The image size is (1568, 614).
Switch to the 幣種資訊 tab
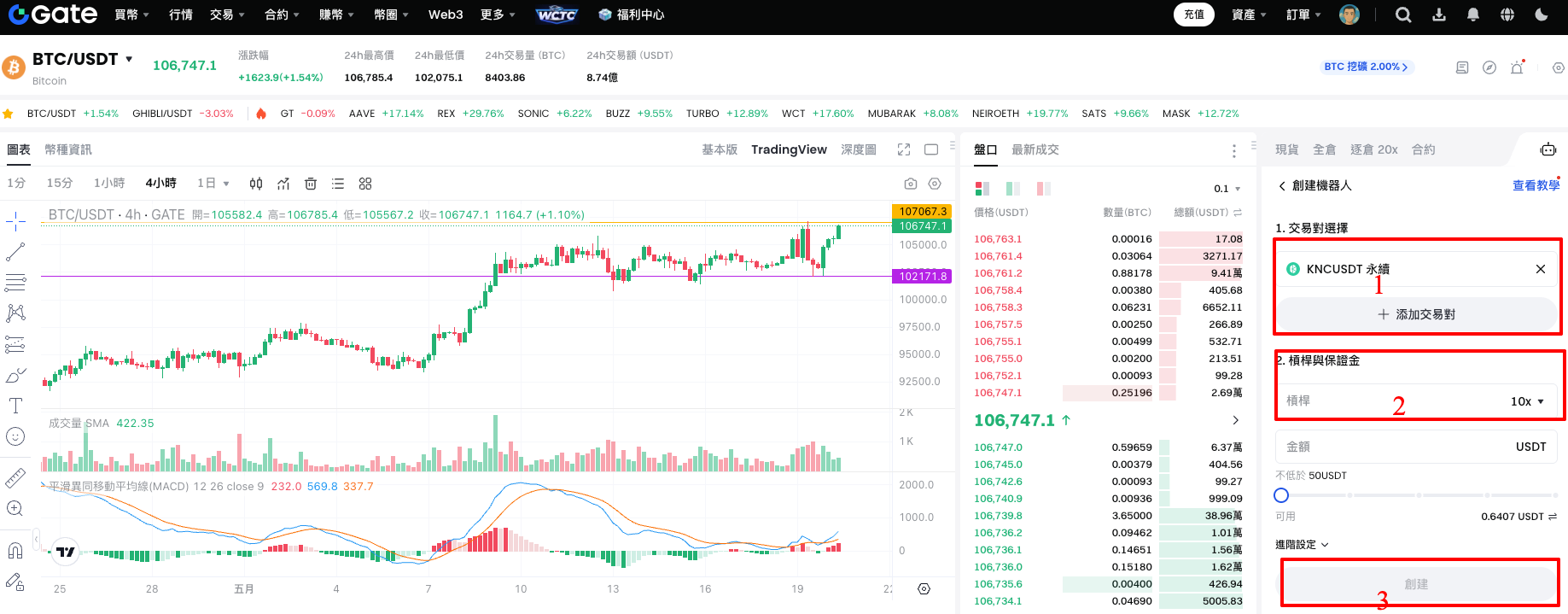(68, 149)
